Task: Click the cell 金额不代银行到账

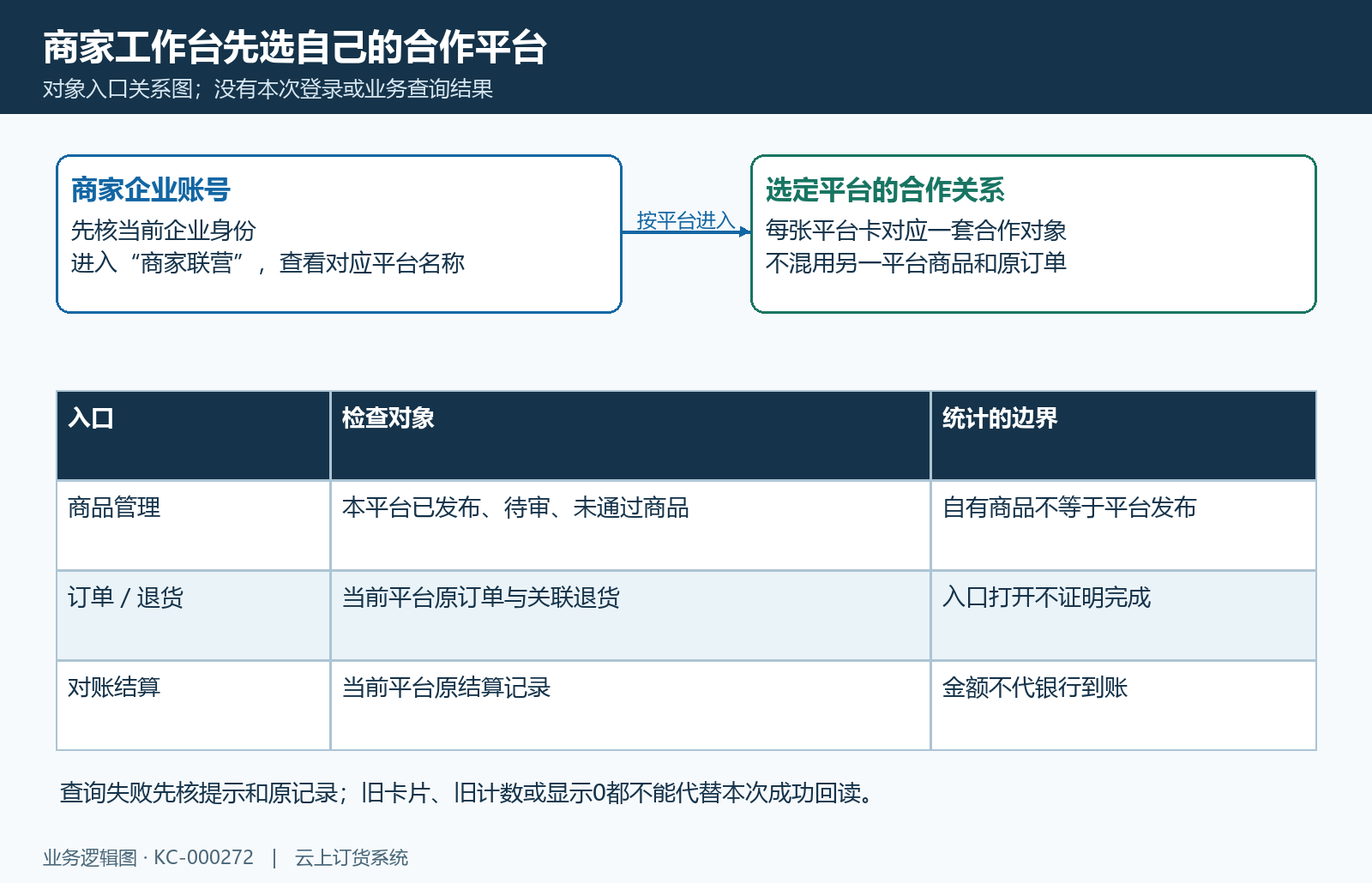Action: (x=1123, y=706)
